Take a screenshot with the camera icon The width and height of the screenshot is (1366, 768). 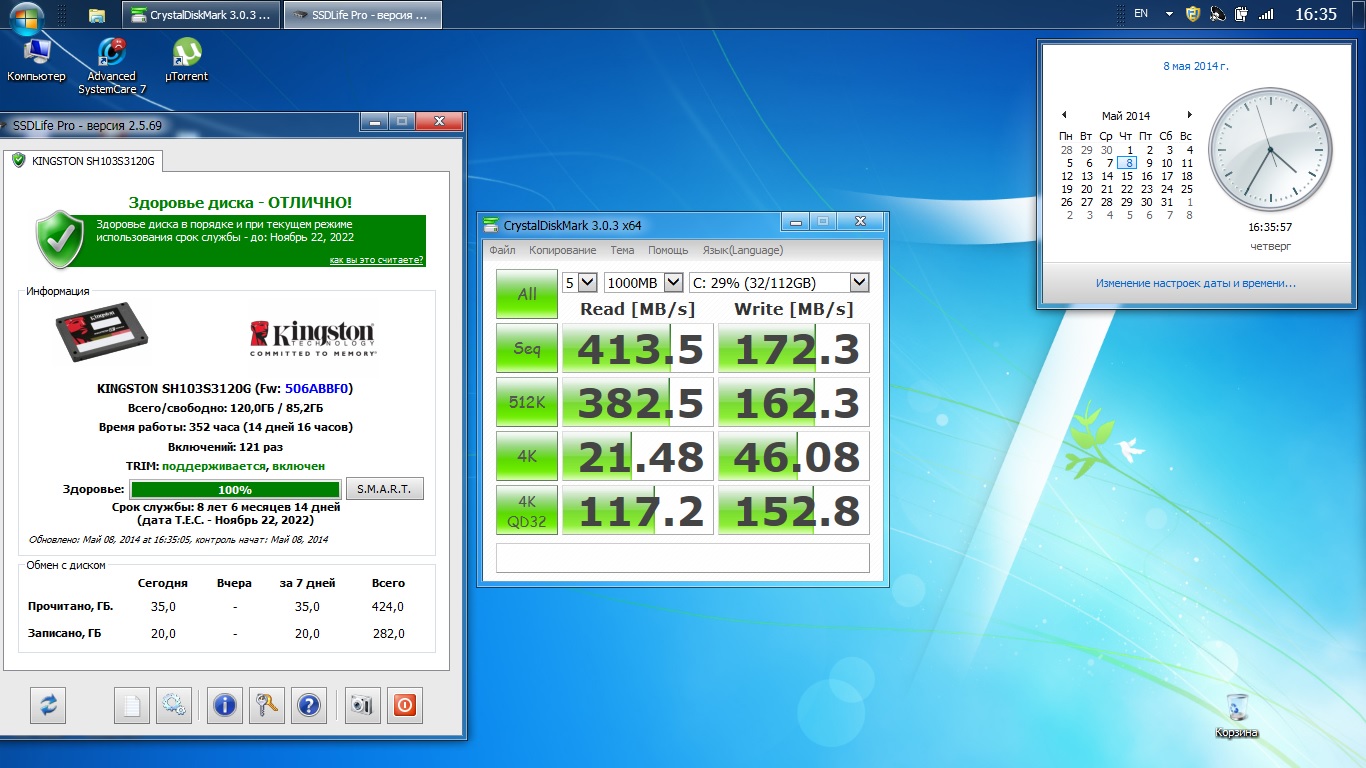[361, 705]
